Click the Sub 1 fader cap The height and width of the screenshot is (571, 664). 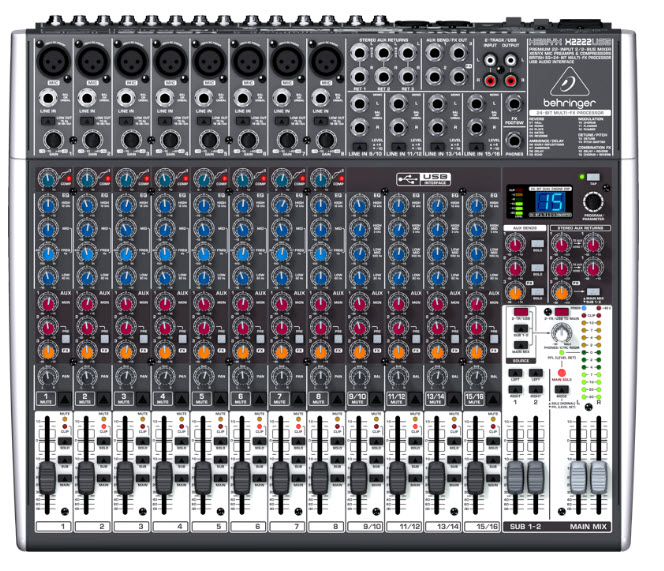pyautogui.click(x=515, y=477)
